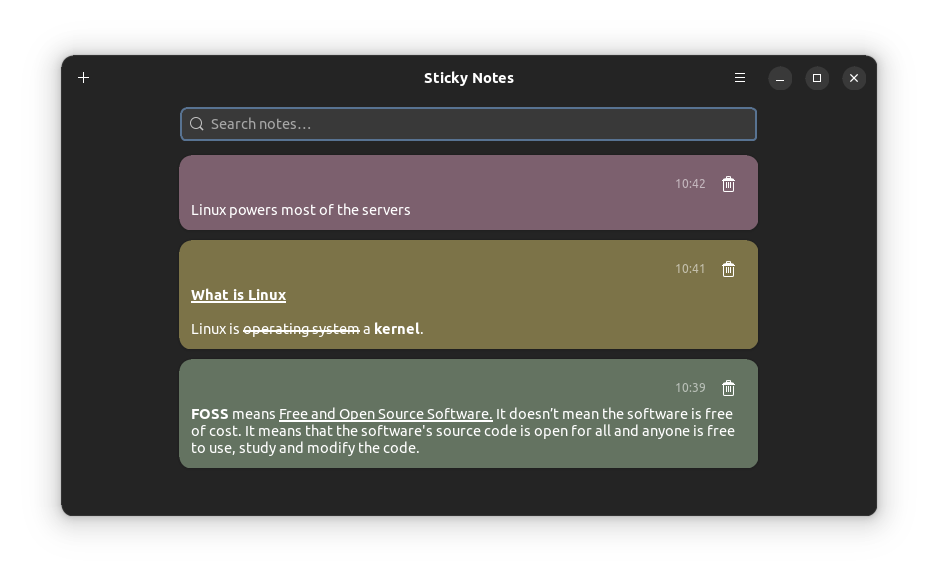Viewport: 938px width, 583px height.
Task: Click the timestamp 10:41 on the yellow note
Action: (x=690, y=268)
